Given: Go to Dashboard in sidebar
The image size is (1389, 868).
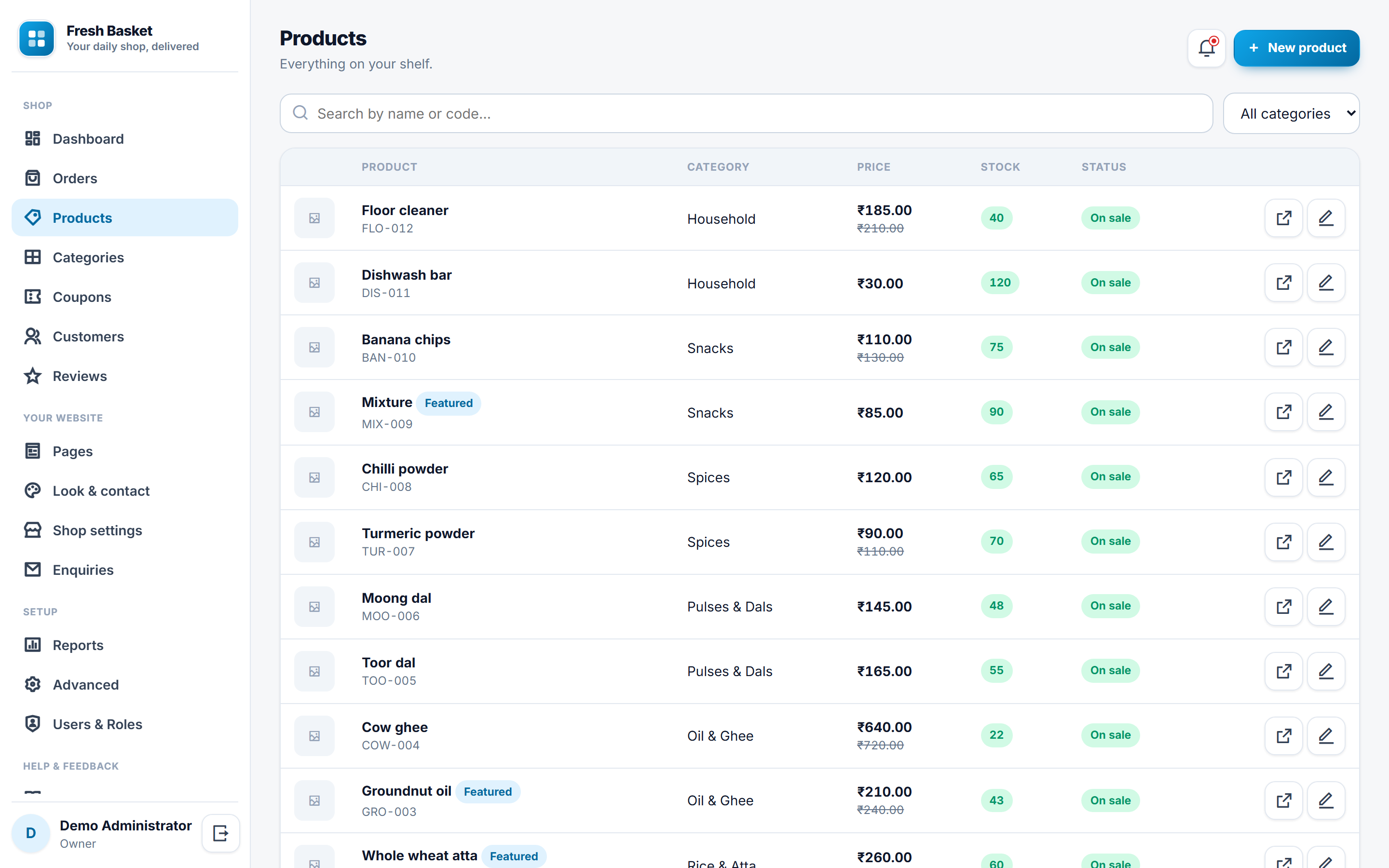Looking at the screenshot, I should point(124,139).
